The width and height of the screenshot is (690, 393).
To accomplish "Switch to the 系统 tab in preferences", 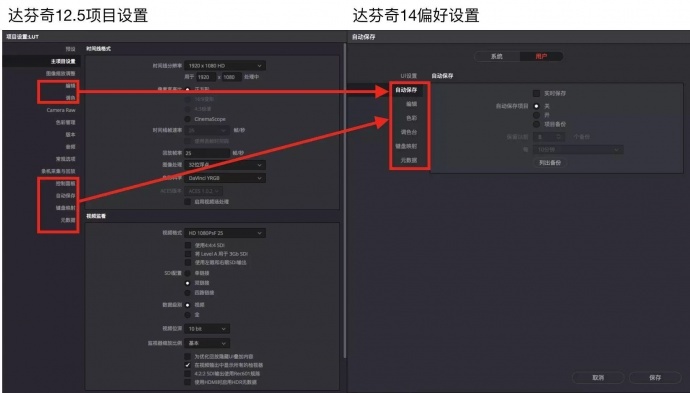I will [x=497, y=56].
